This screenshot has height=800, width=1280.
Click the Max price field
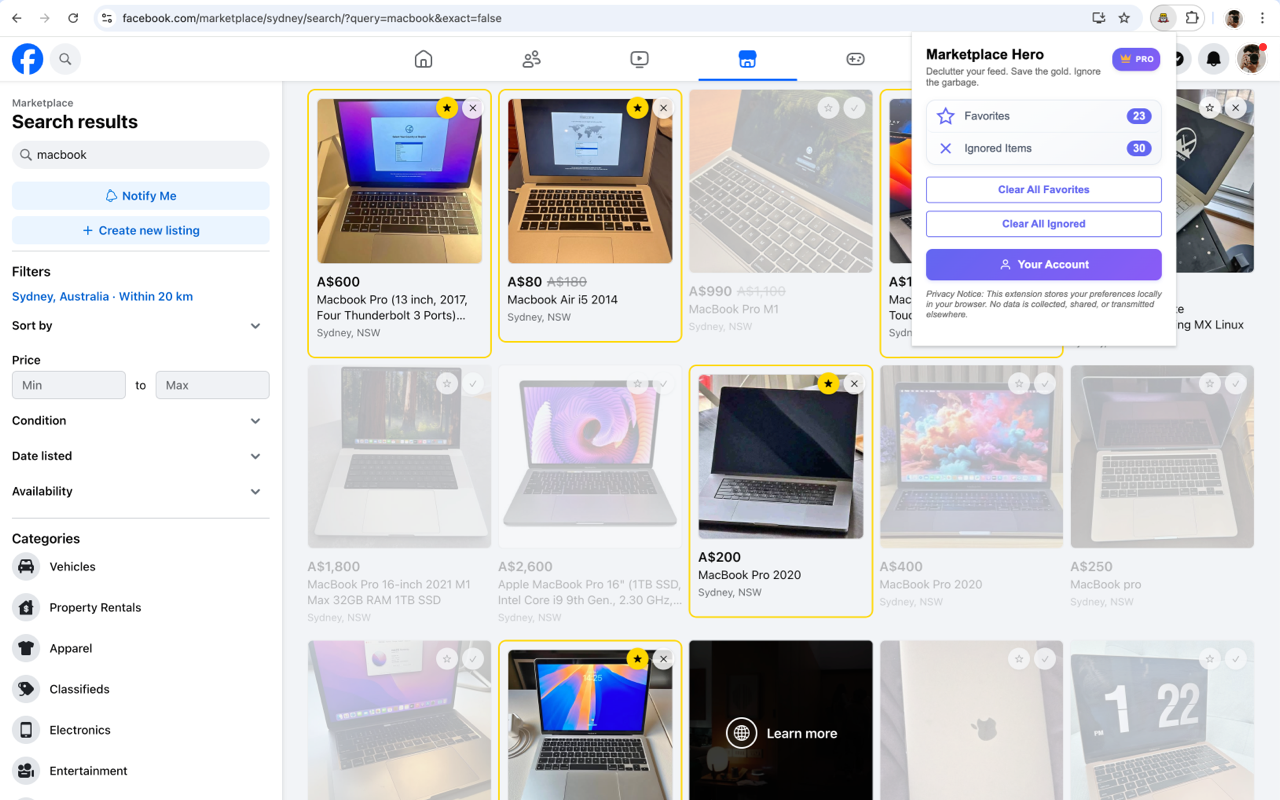tap(212, 385)
